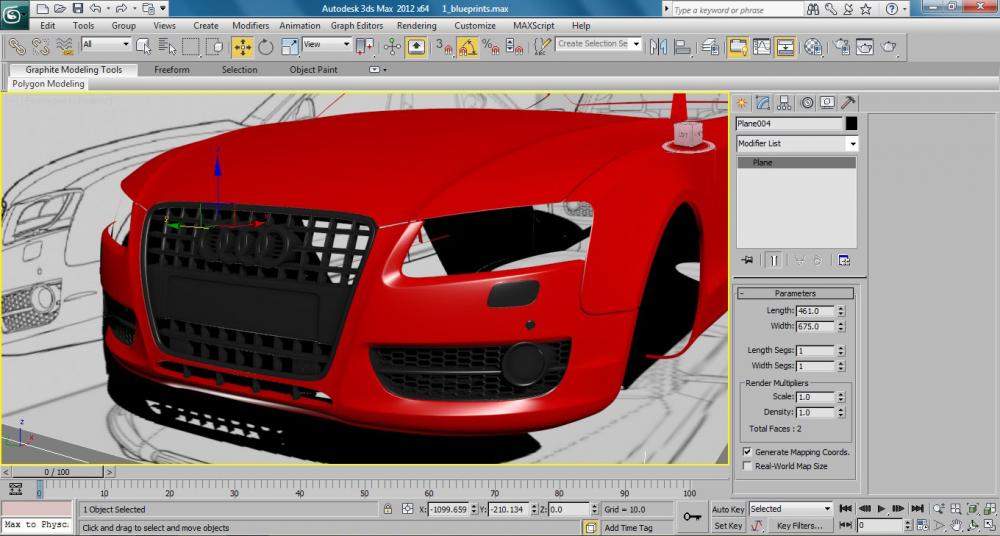The height and width of the screenshot is (536, 1000).
Task: Click Render Production teapot icon
Action: [x=888, y=46]
